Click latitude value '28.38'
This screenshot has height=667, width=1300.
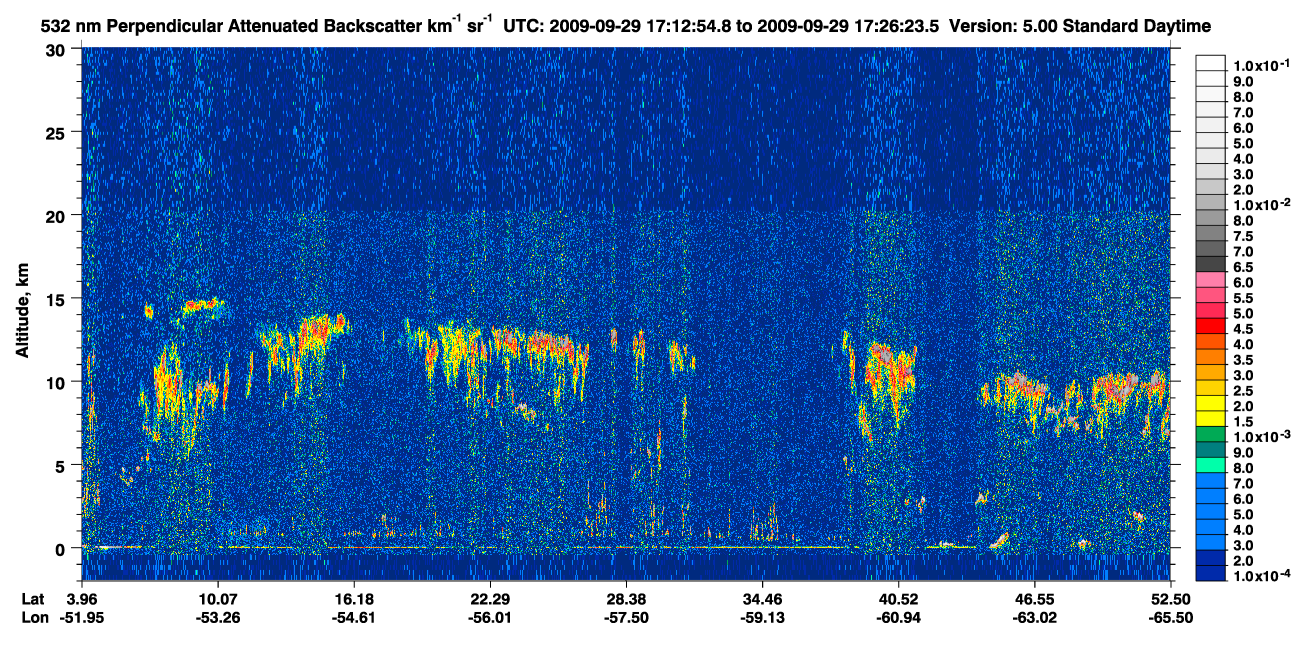point(626,598)
